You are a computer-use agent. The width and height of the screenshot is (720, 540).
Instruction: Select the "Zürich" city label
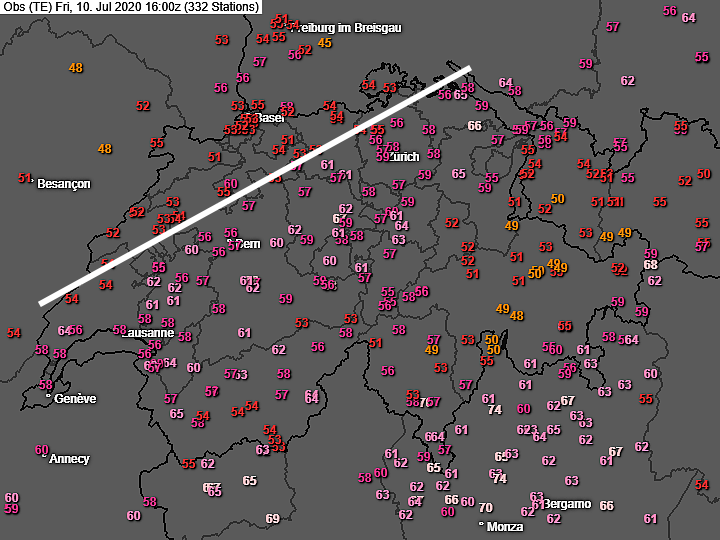[404, 157]
